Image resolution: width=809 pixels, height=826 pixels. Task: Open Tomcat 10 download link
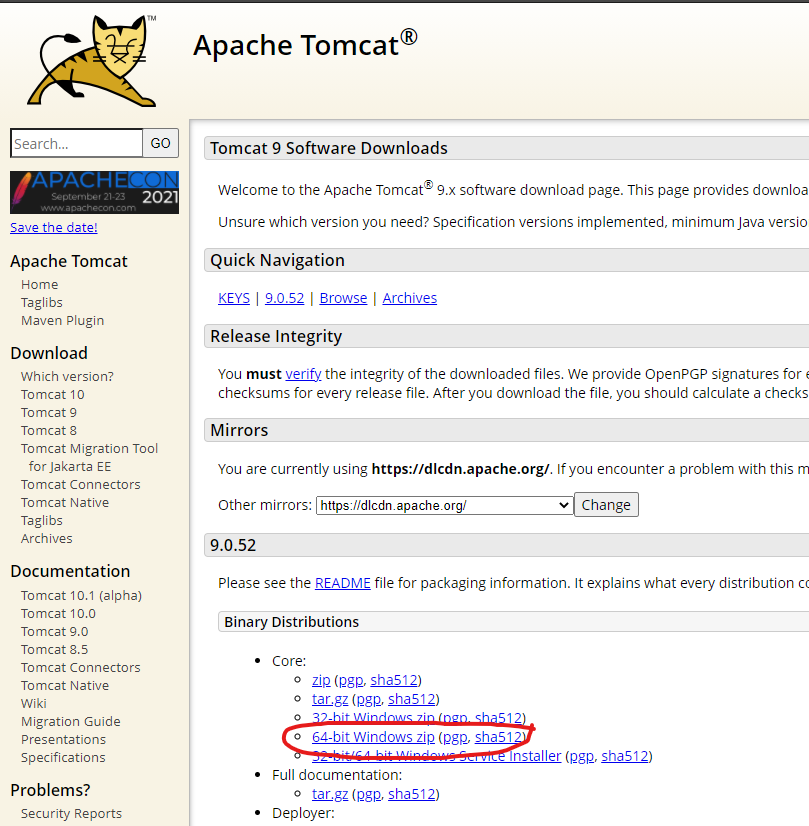coord(53,395)
